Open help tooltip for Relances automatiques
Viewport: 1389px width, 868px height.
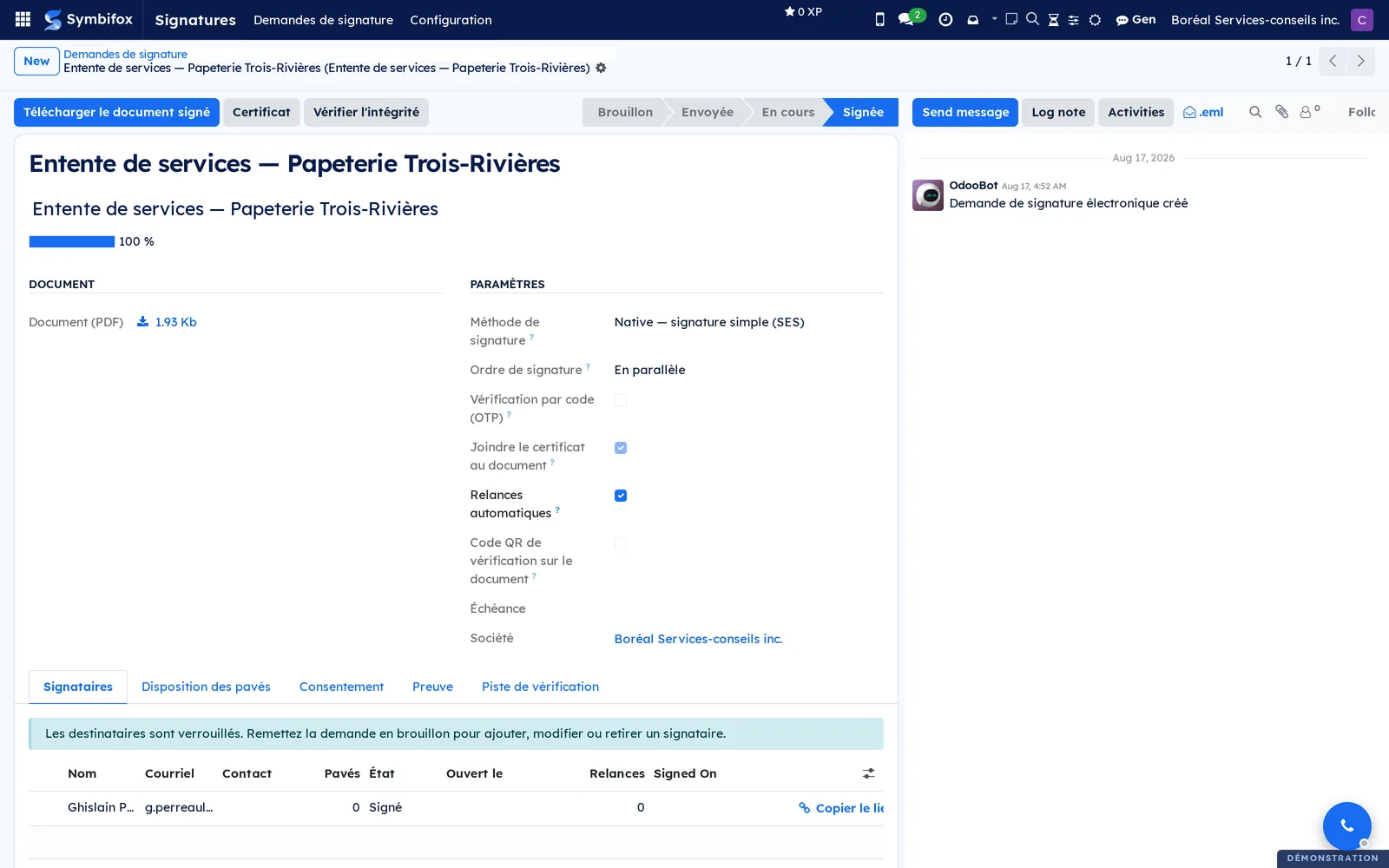557,510
